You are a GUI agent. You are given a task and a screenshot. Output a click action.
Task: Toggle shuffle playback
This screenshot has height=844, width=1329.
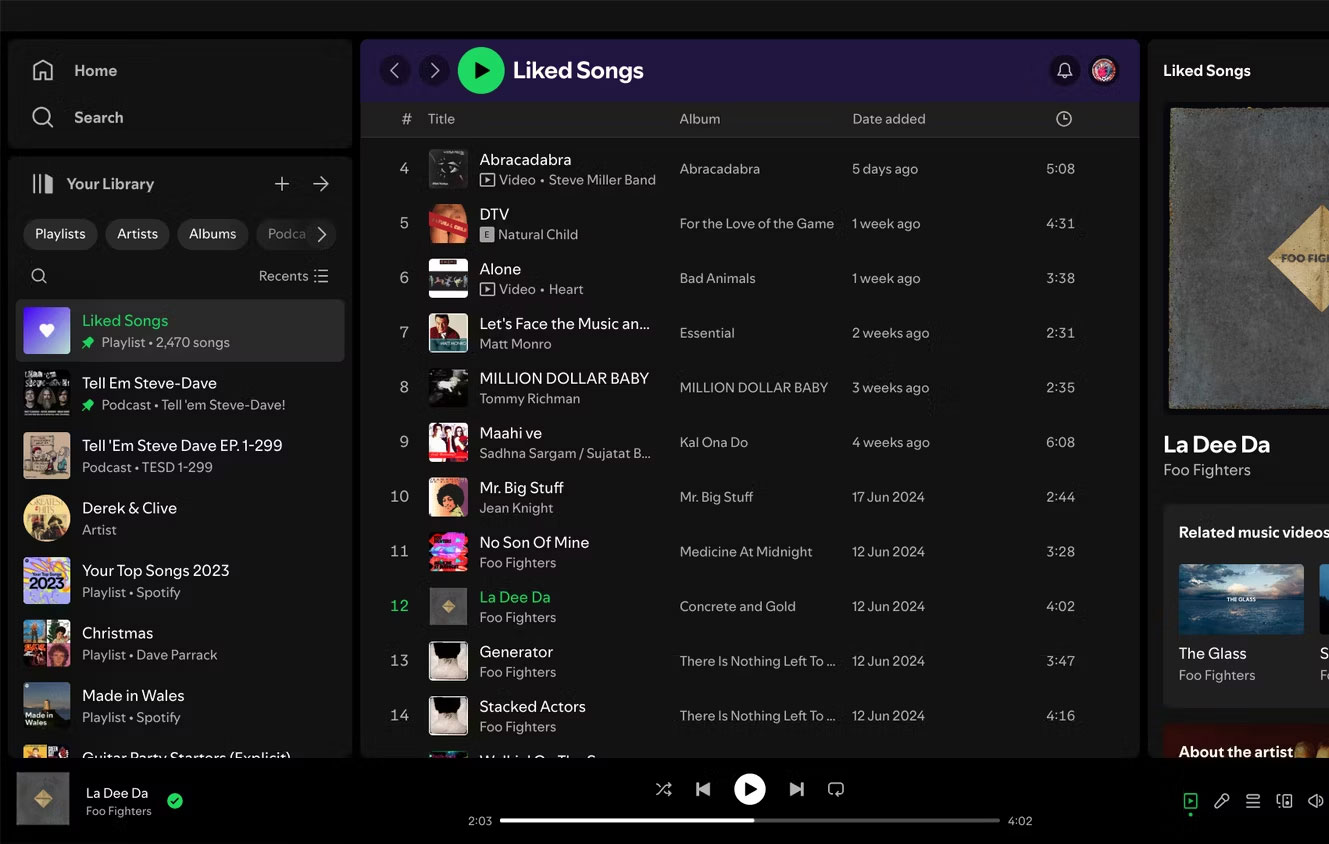(663, 789)
